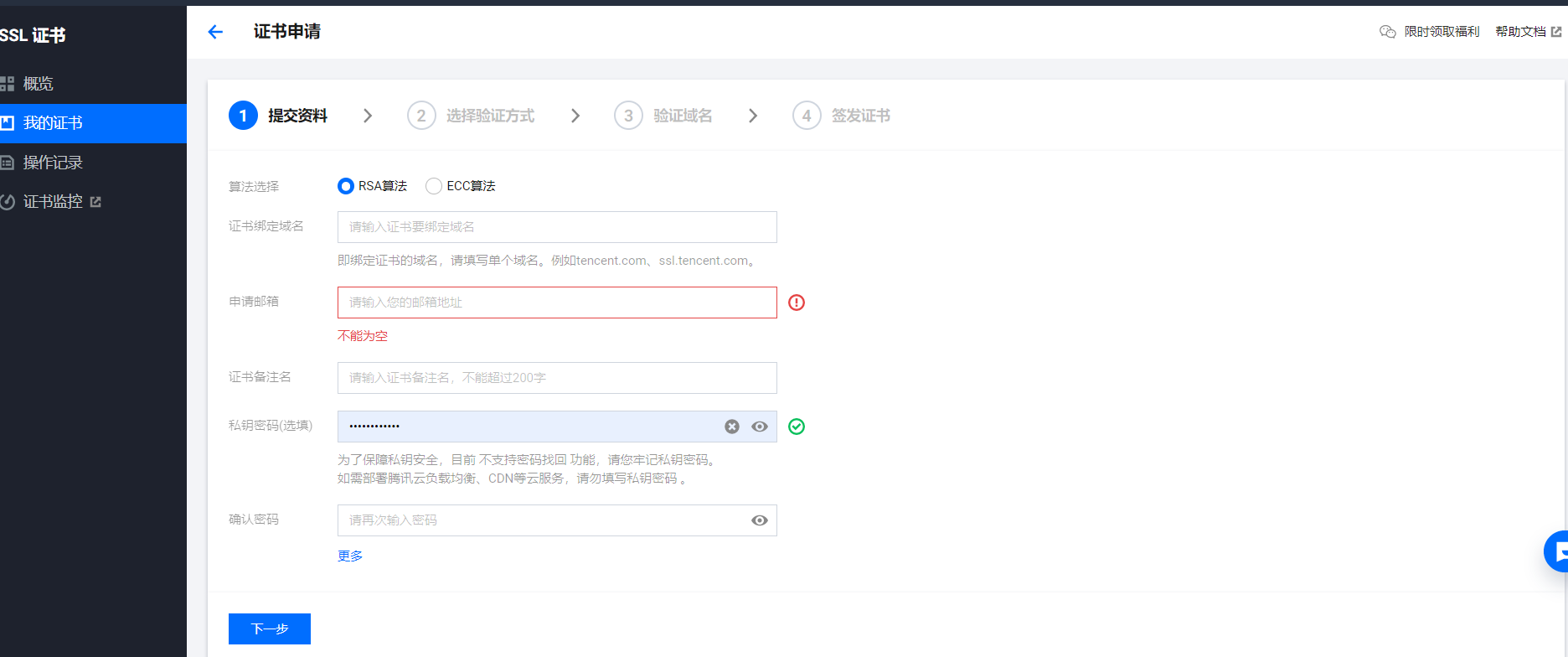Go back using the blue arrow

pyautogui.click(x=215, y=32)
